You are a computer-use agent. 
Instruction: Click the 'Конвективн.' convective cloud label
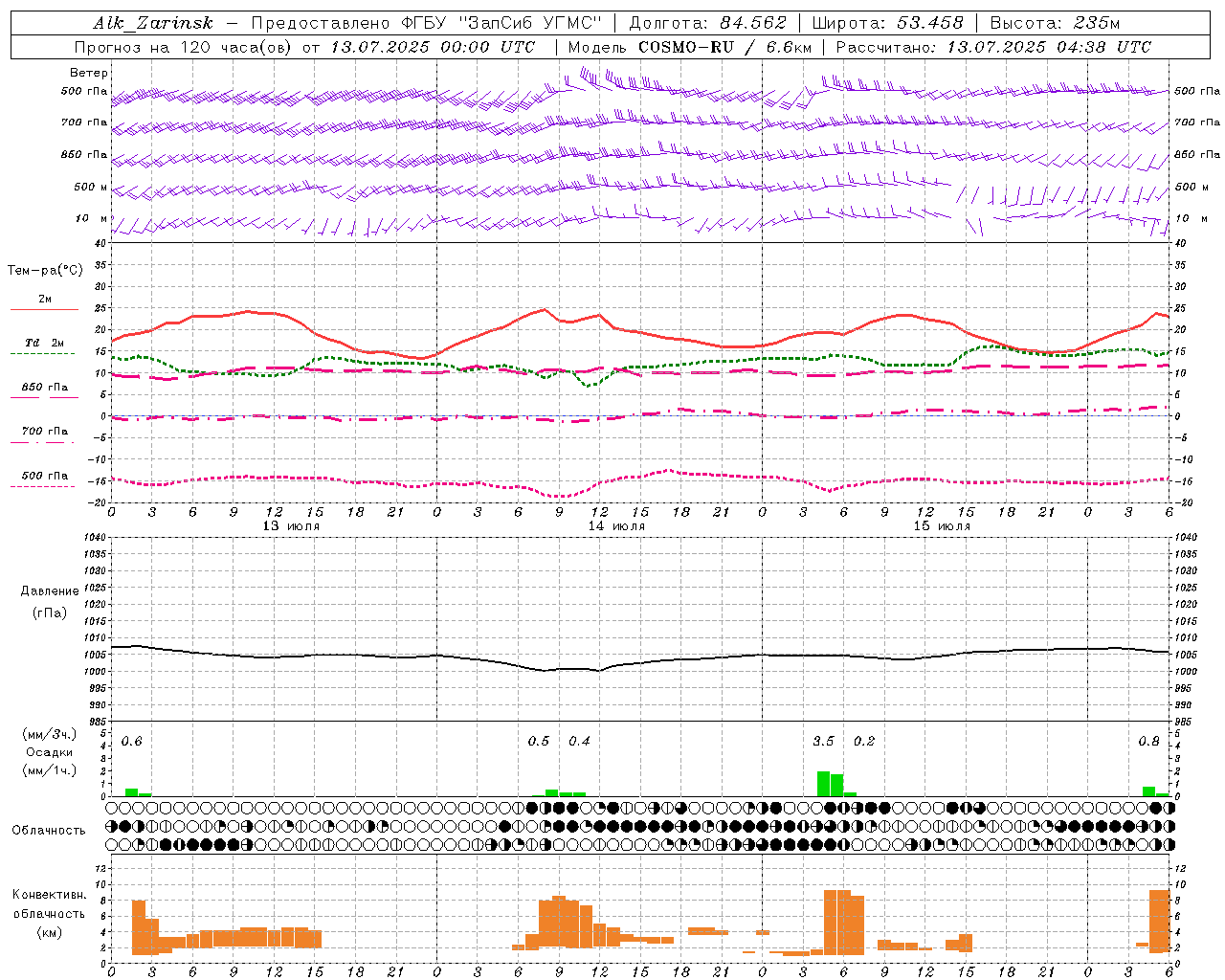coord(49,895)
